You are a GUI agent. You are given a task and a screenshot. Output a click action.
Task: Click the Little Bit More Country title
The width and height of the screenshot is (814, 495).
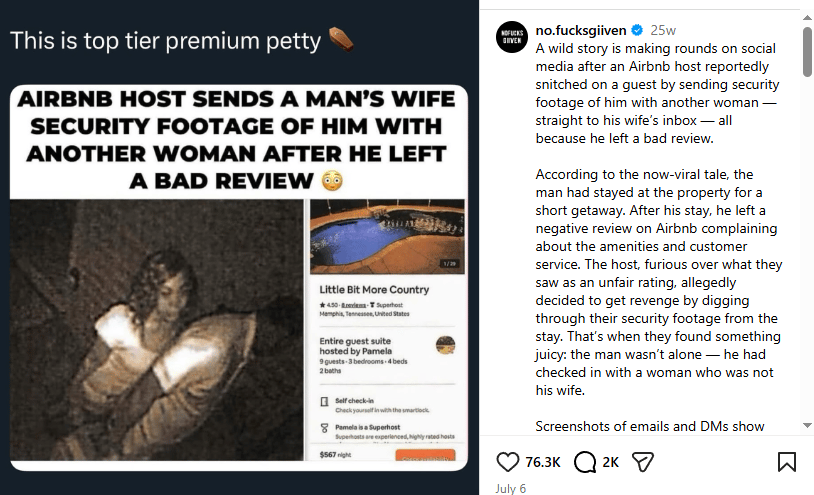[374, 290]
